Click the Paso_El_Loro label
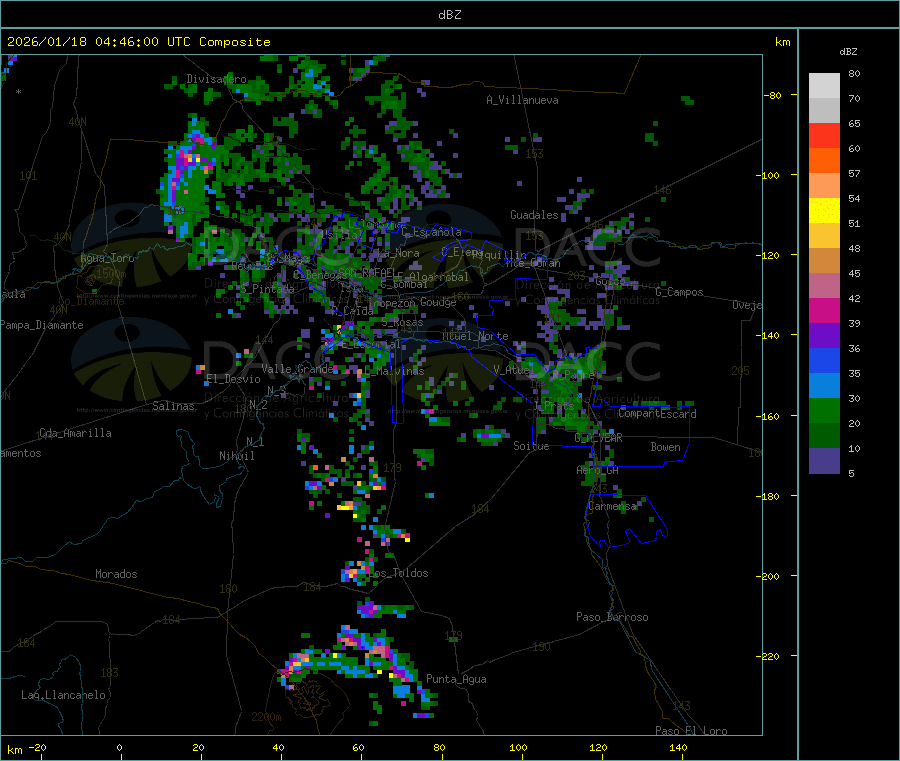900x761 pixels. point(692,731)
